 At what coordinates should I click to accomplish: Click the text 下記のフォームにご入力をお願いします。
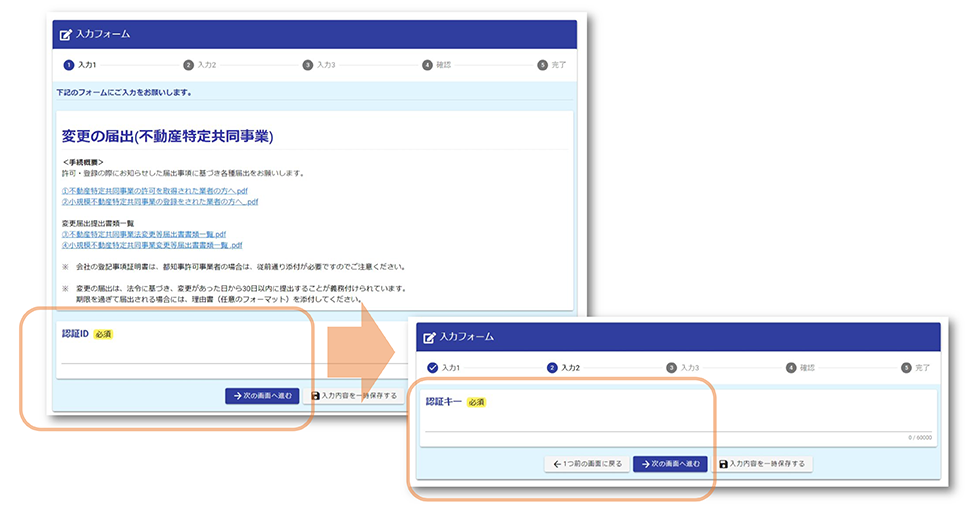(x=125, y=92)
